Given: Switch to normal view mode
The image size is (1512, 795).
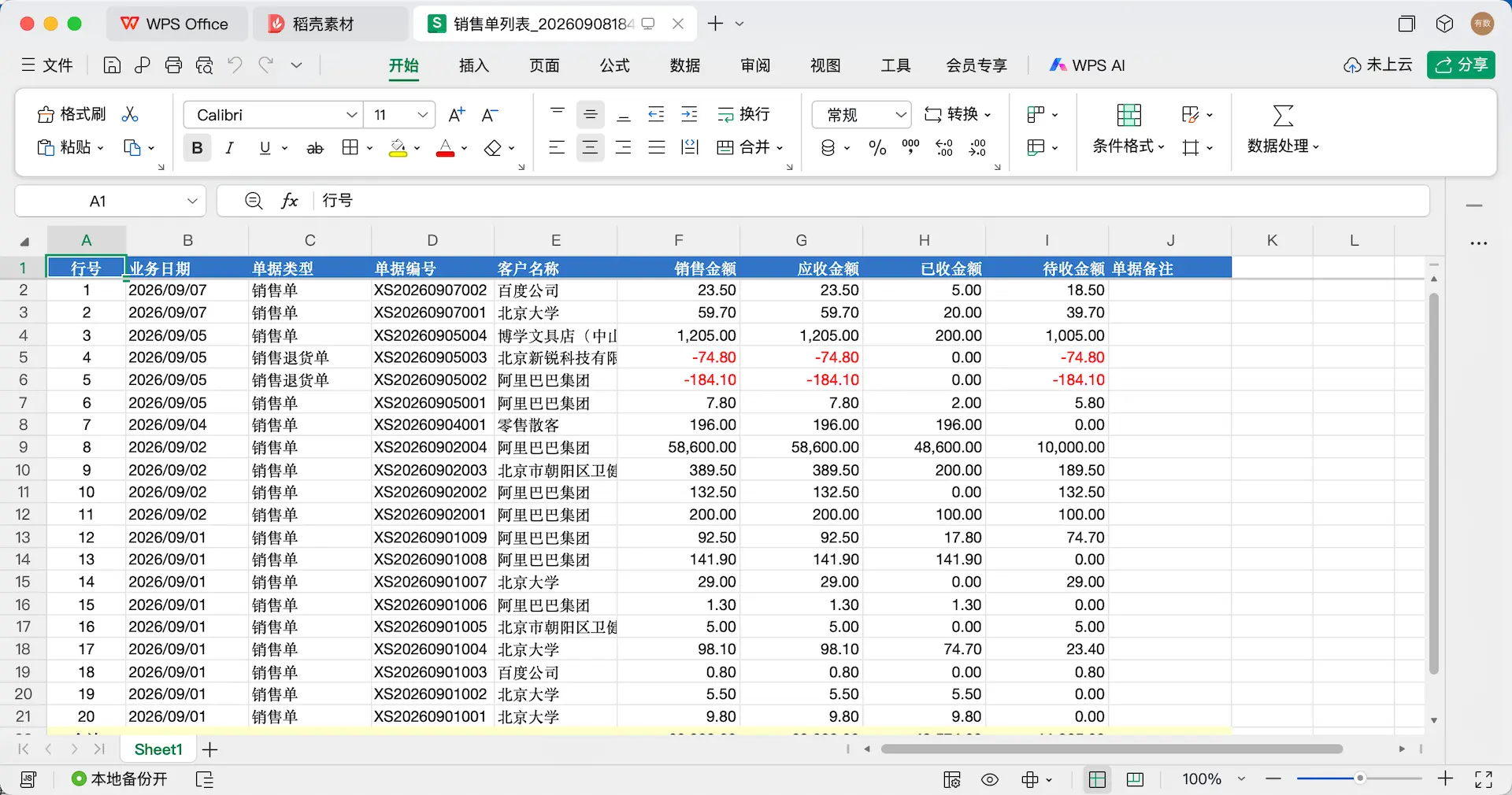Looking at the screenshot, I should (1097, 779).
